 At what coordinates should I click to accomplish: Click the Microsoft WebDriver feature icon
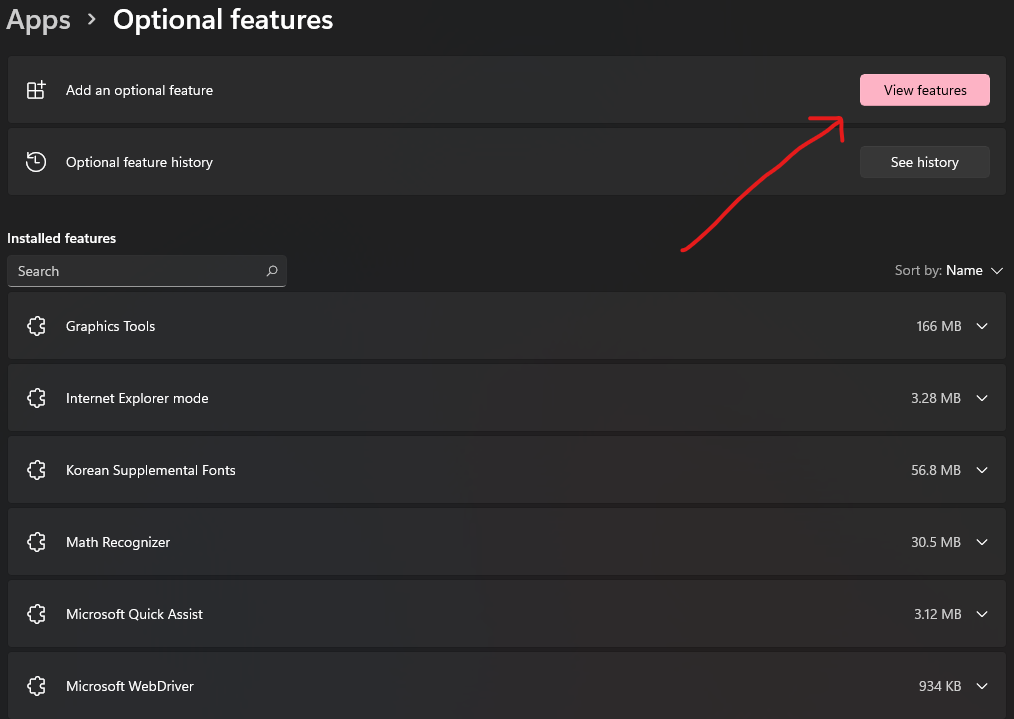coord(36,686)
